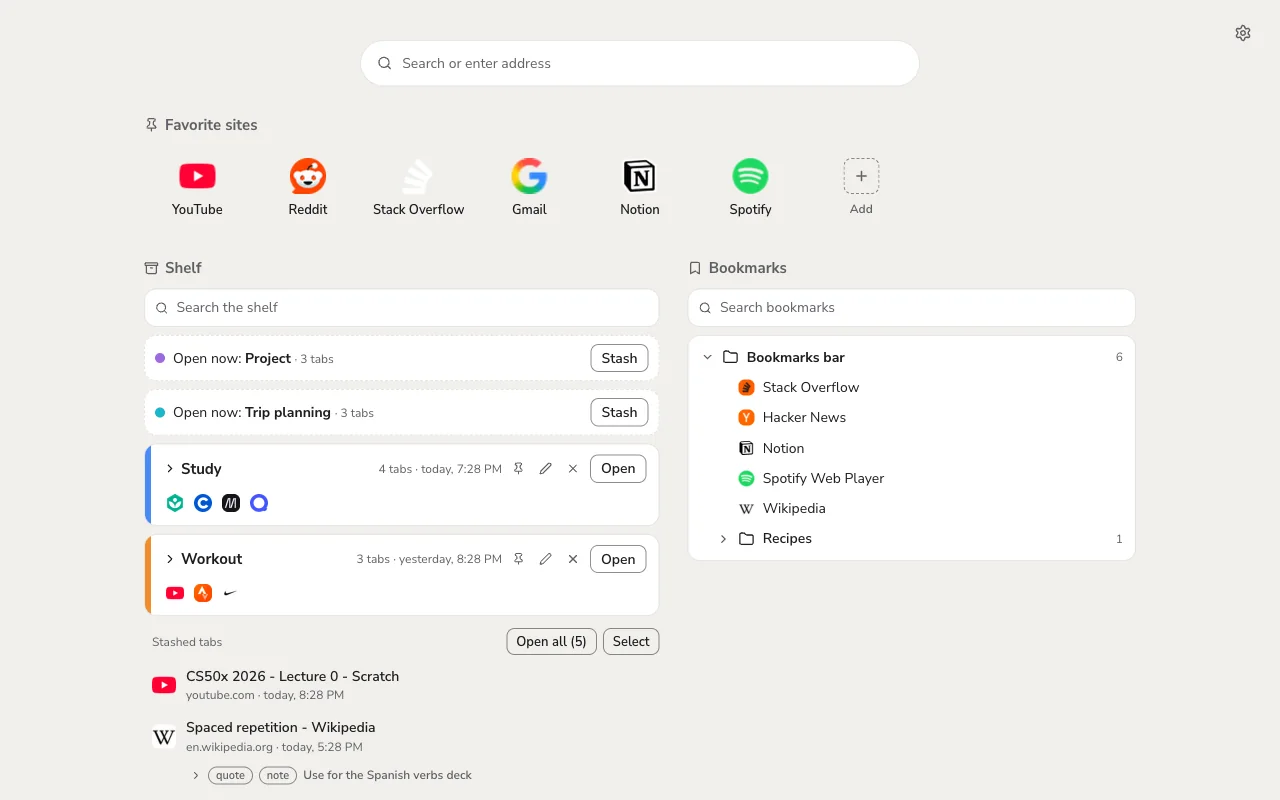This screenshot has height=800, width=1280.
Task: Edit the Study group name
Action: tap(545, 468)
